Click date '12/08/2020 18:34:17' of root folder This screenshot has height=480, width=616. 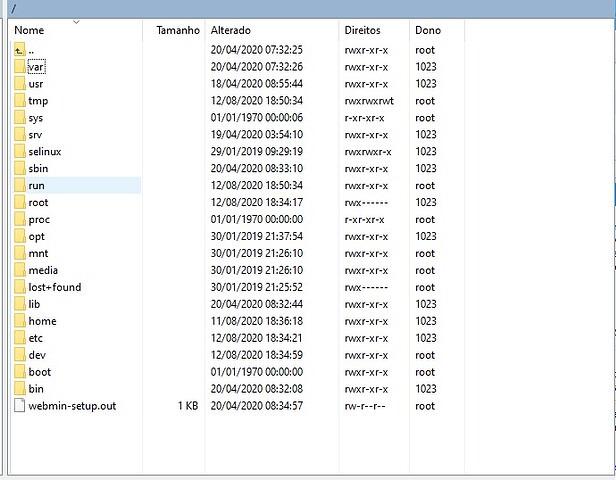pyautogui.click(x=257, y=202)
